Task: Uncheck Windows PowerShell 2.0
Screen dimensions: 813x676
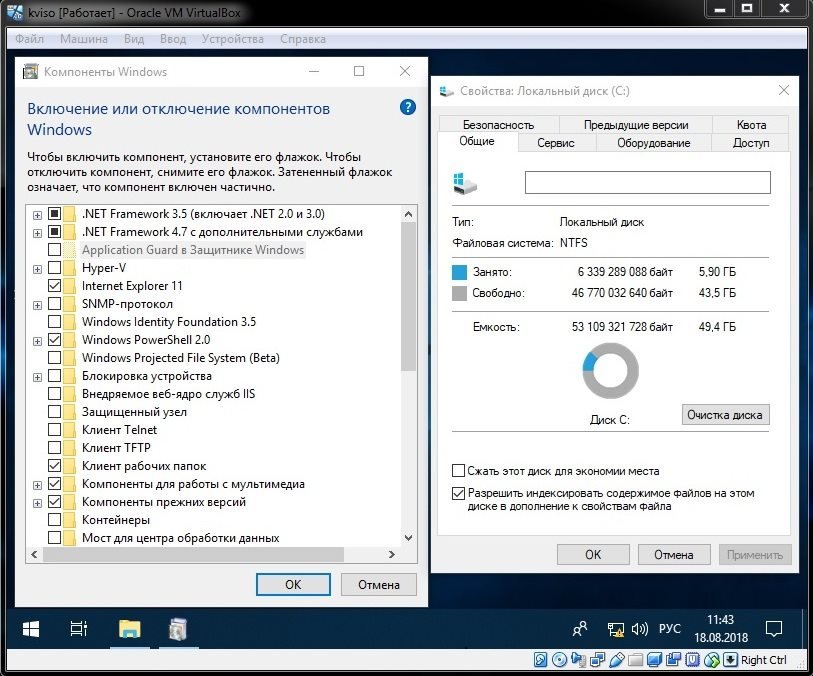Action: coord(54,340)
